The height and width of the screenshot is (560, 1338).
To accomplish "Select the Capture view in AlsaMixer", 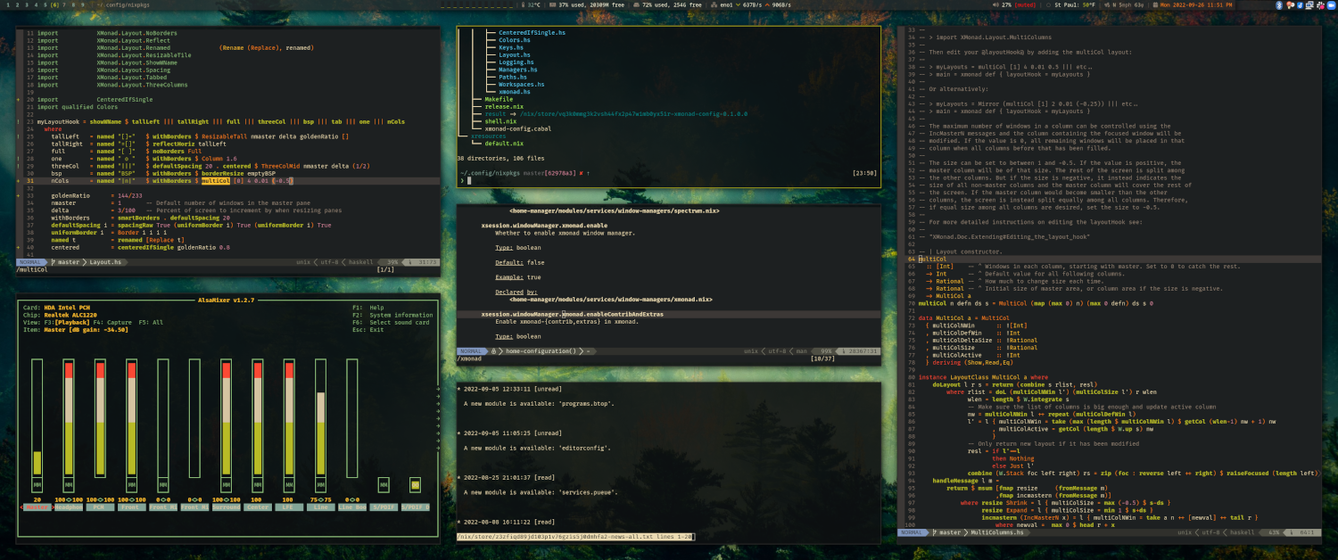I will point(120,323).
